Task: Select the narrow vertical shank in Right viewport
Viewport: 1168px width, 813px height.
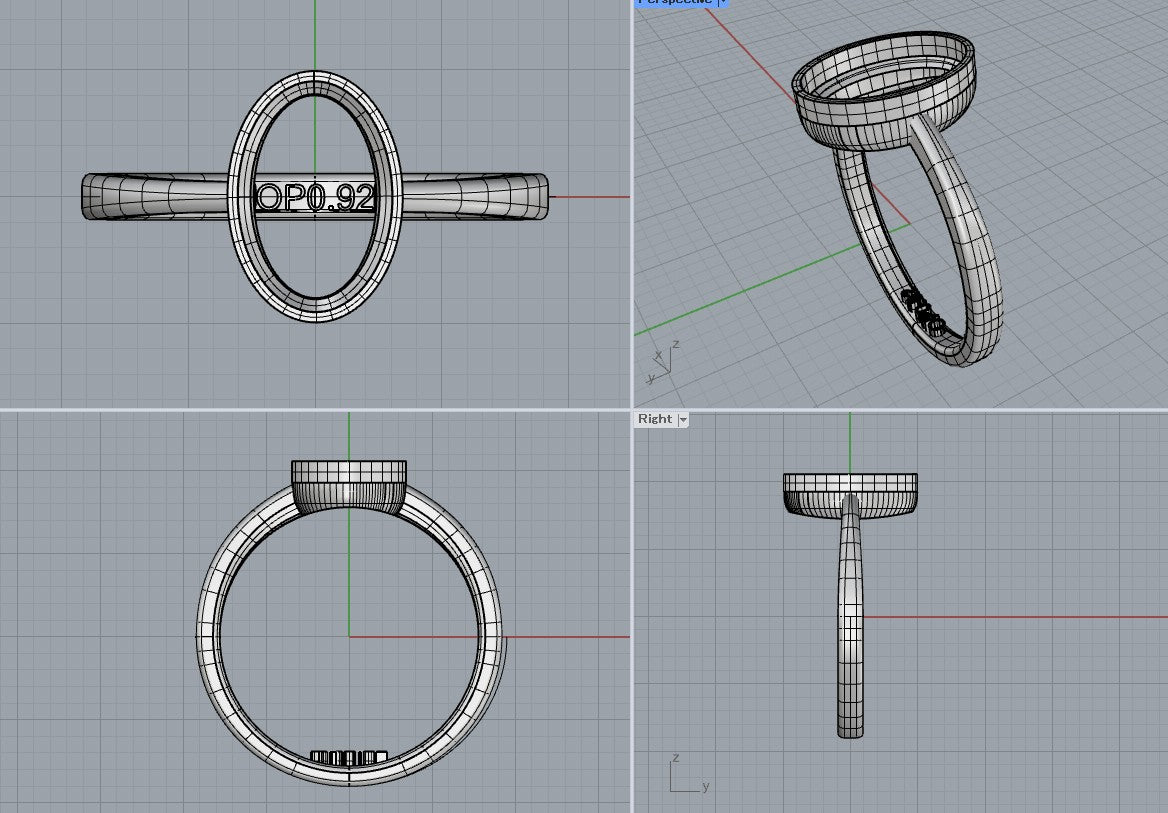Action: coord(850,619)
